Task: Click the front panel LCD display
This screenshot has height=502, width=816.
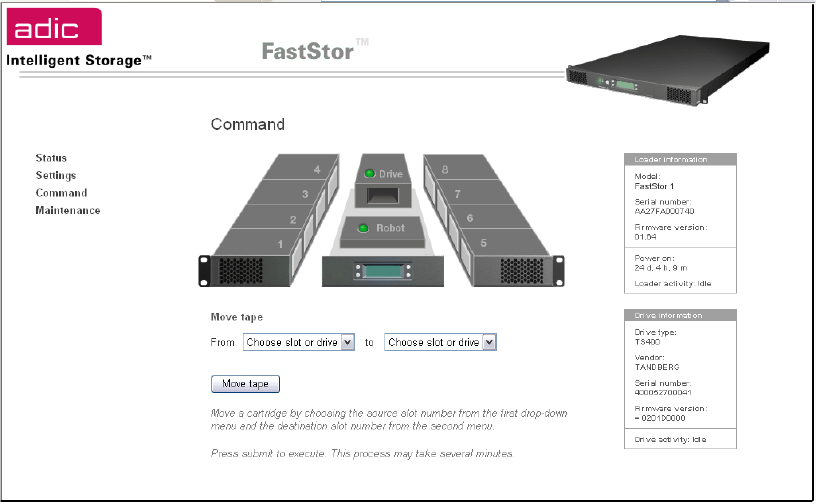Action: tap(382, 271)
